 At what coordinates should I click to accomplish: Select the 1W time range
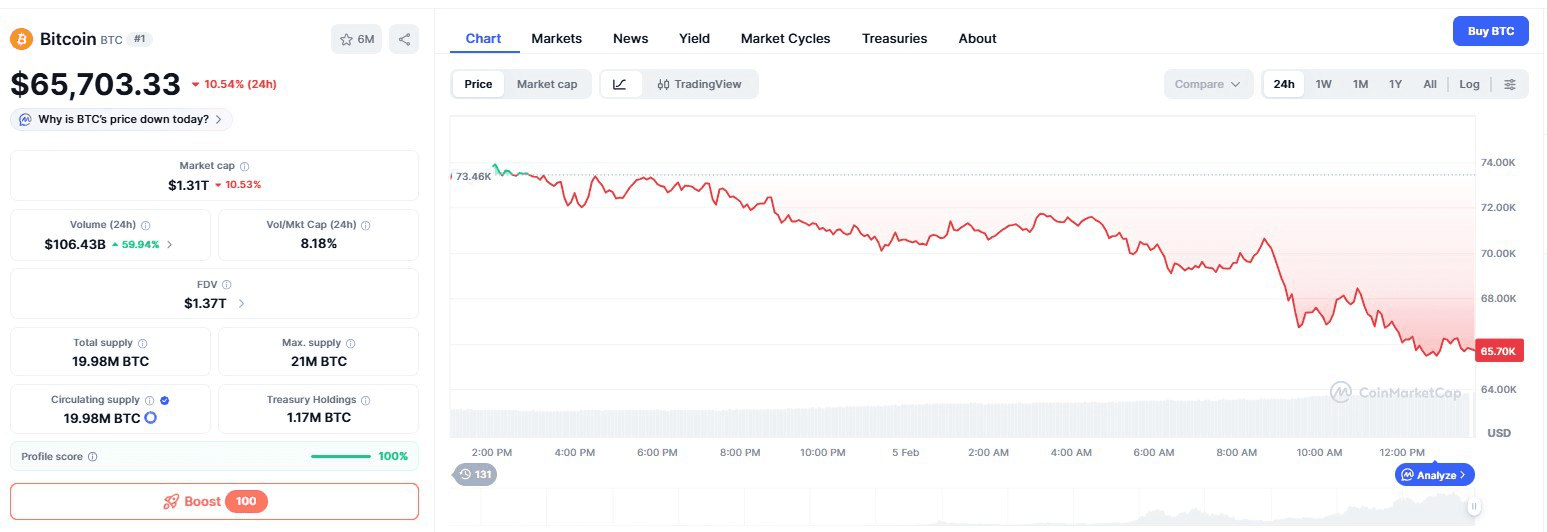[x=1323, y=84]
